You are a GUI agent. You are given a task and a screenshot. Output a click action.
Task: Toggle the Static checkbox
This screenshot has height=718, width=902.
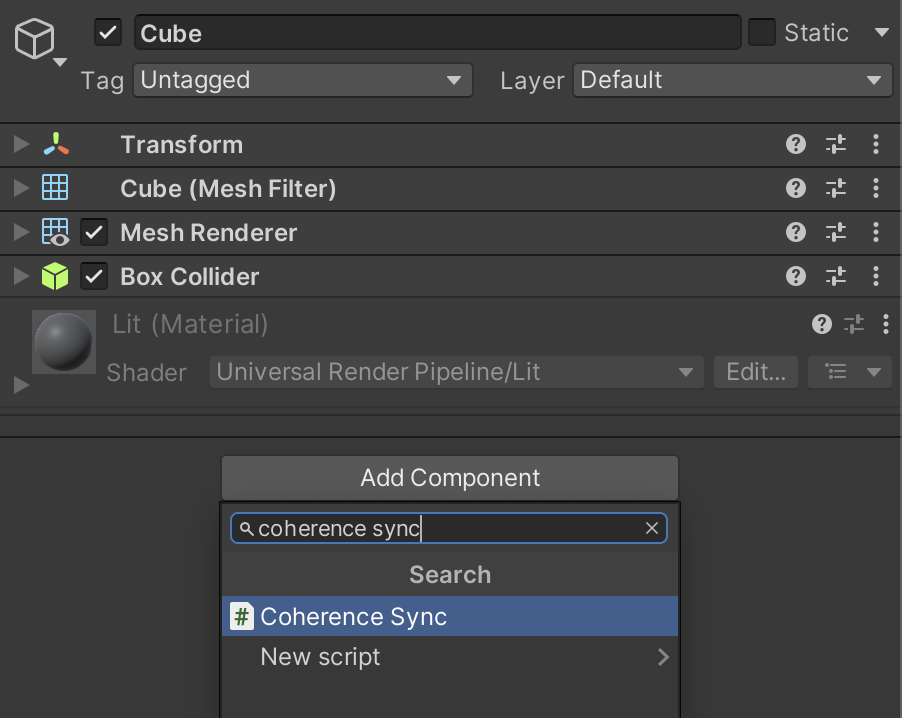(x=762, y=33)
